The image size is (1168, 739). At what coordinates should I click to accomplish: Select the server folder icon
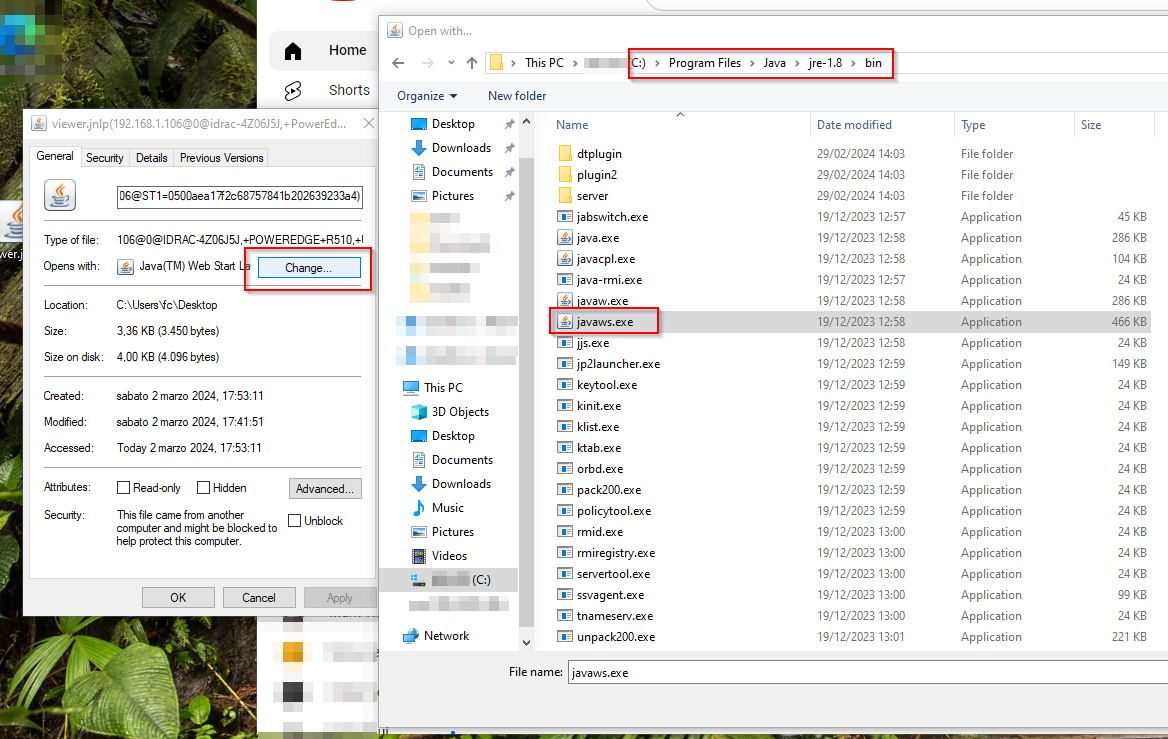point(565,195)
